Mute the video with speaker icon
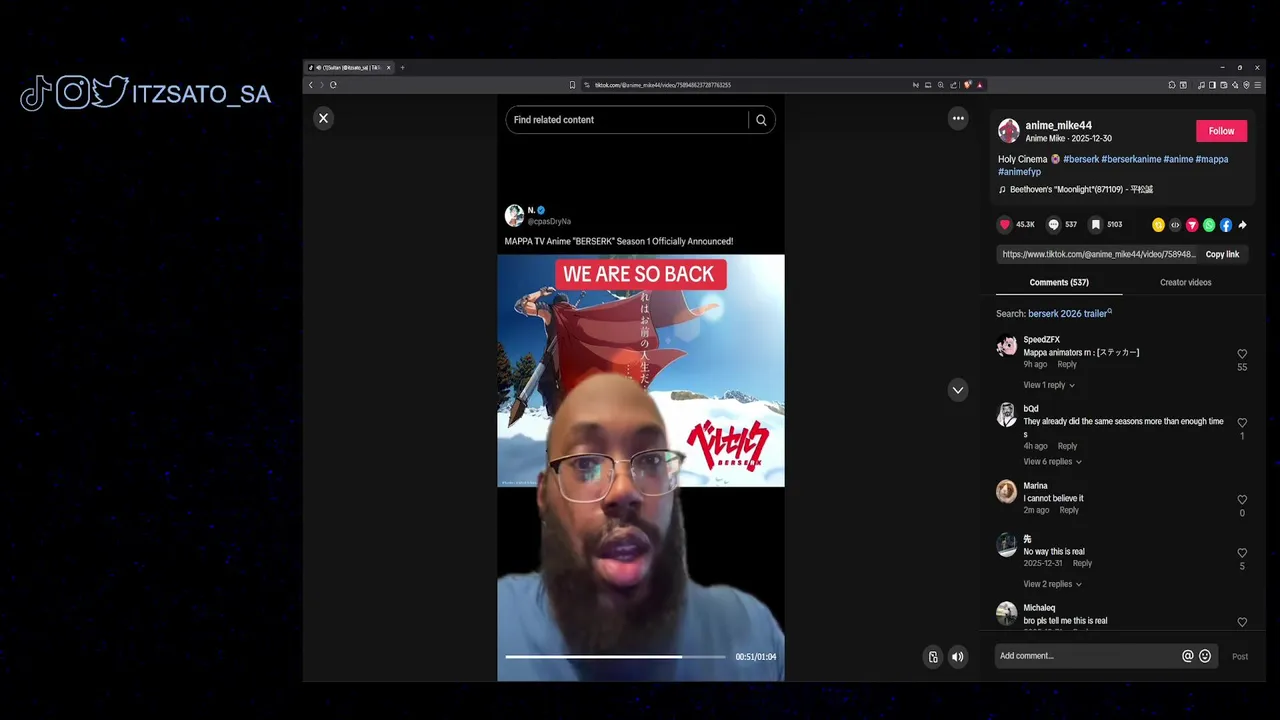The image size is (1280, 720). click(x=957, y=657)
